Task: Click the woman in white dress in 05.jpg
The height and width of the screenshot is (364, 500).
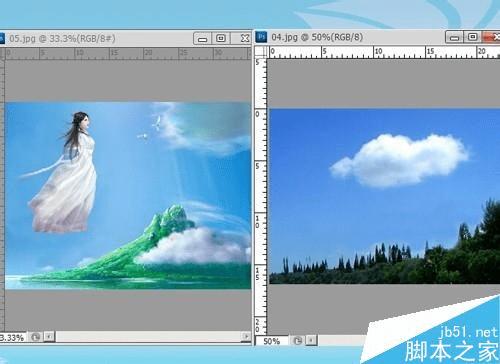Action: pos(67,173)
